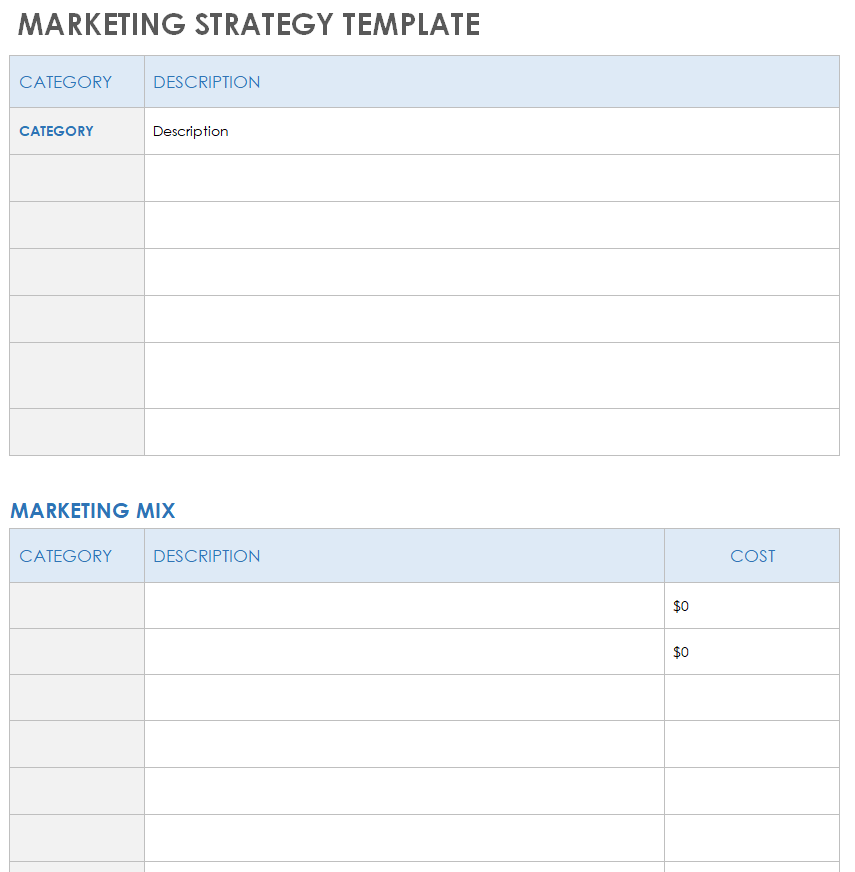Select empty cell directly below "Description" text
This screenshot has height=872, width=855.
pos(491,178)
